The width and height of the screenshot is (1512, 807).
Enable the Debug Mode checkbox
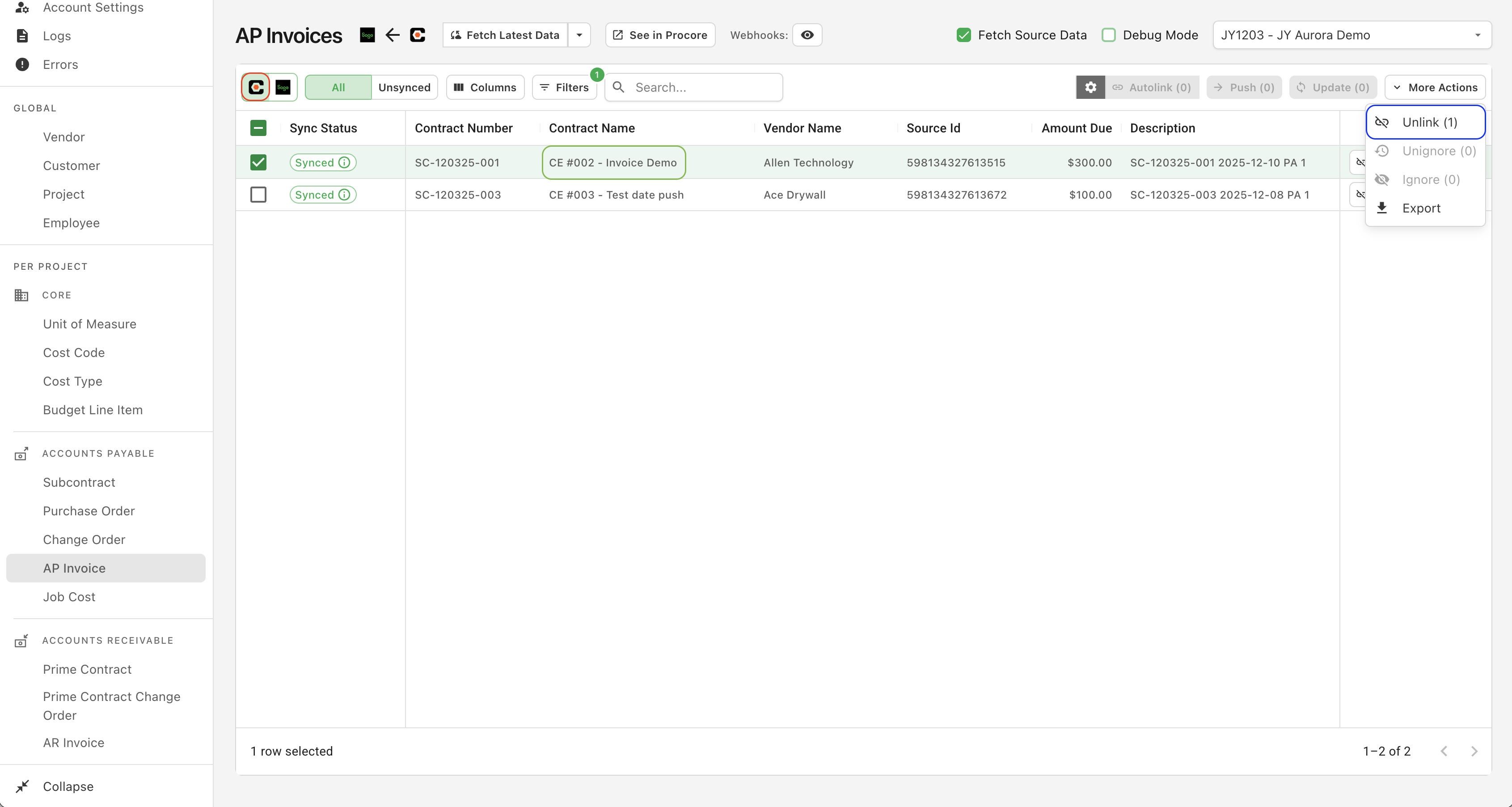[1109, 35]
